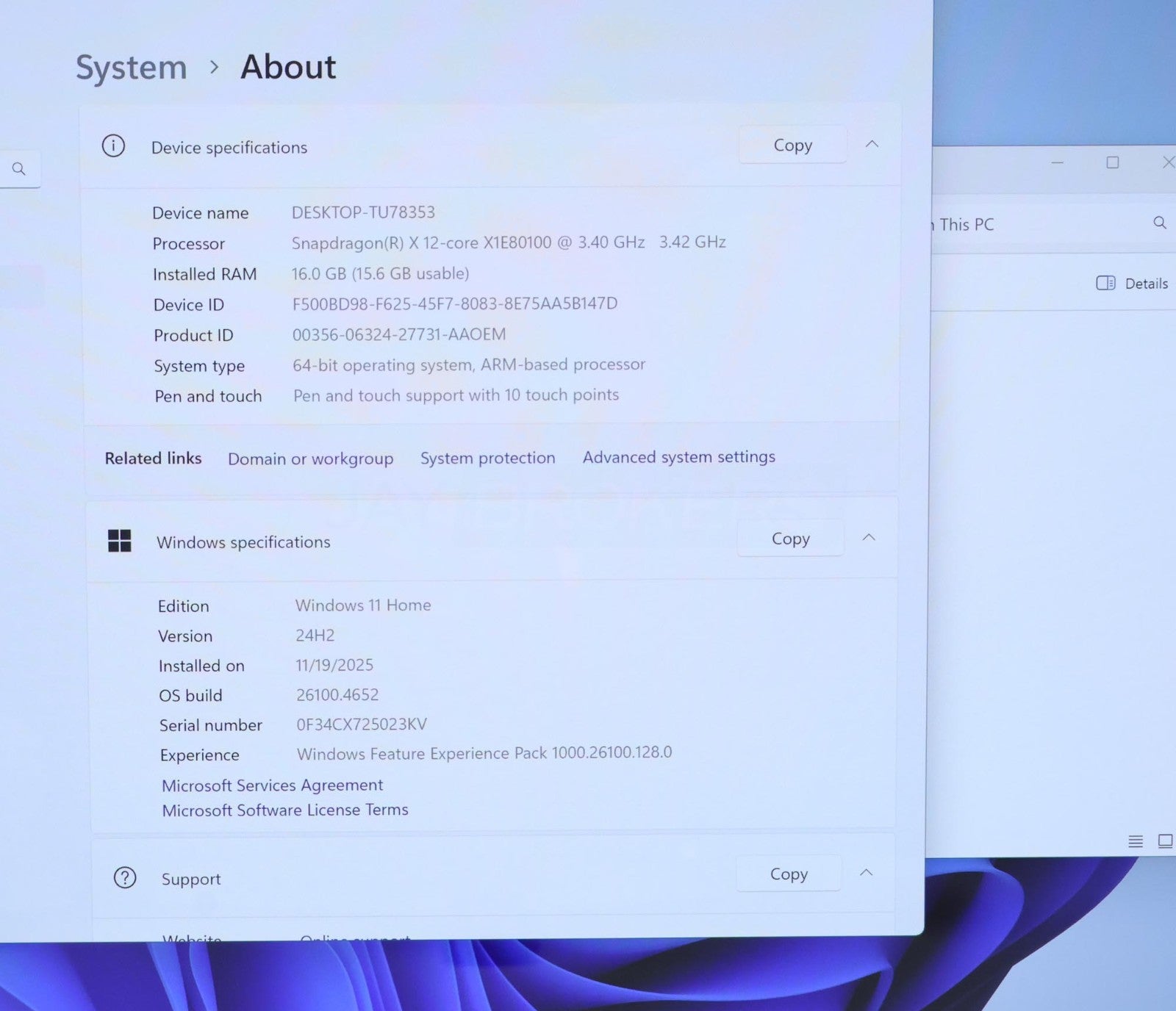Click the Windows logo beside Windows specifications
1176x1011 pixels.
119,541
